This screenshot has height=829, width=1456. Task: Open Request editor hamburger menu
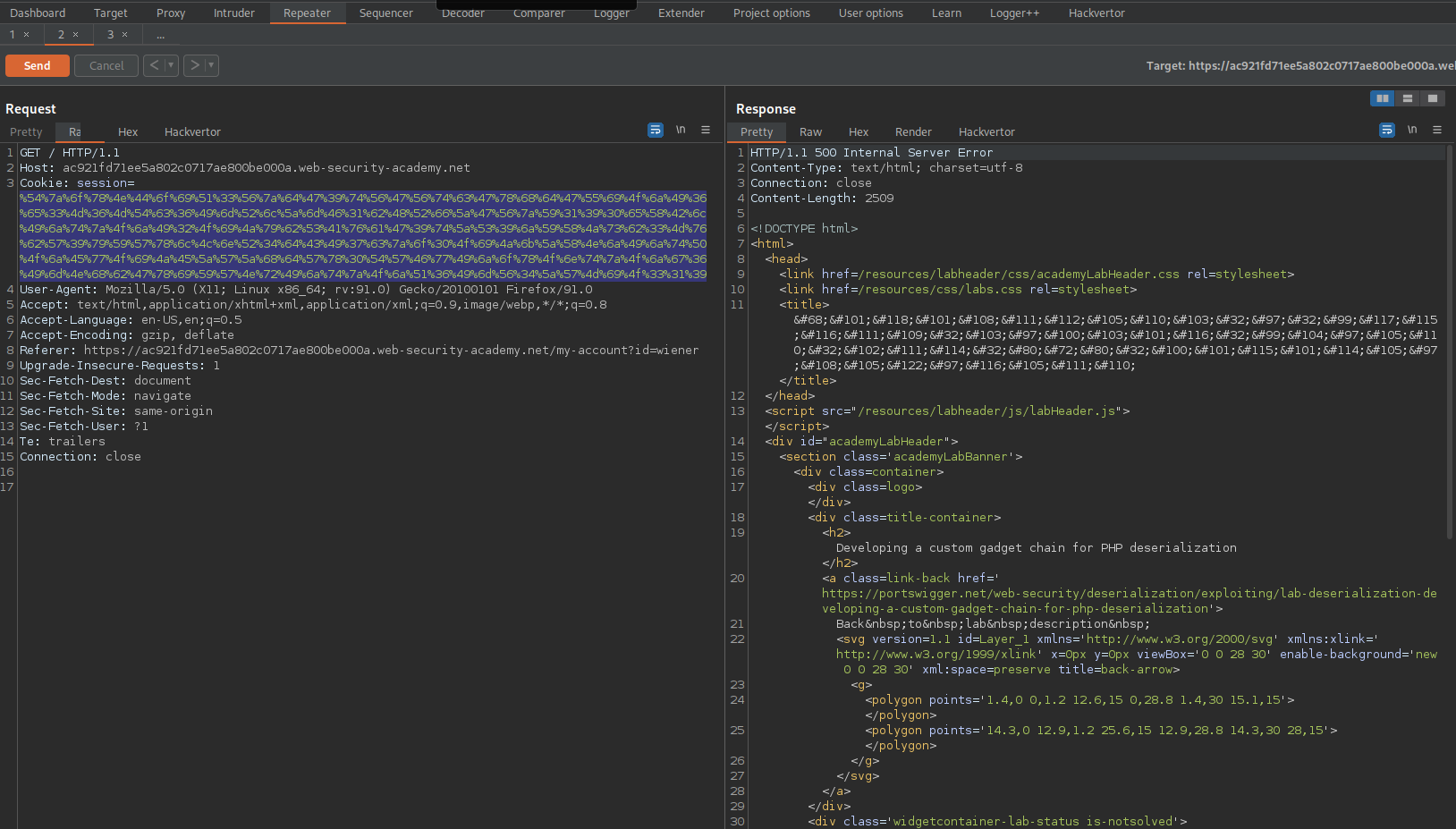pyautogui.click(x=706, y=130)
